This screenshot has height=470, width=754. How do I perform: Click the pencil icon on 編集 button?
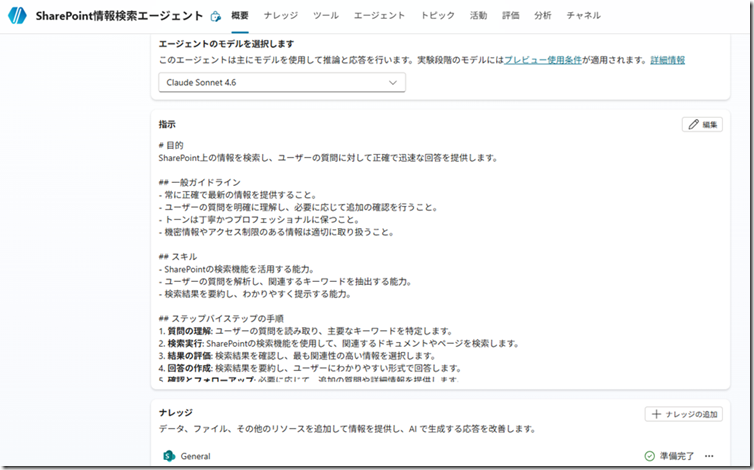tap(693, 125)
